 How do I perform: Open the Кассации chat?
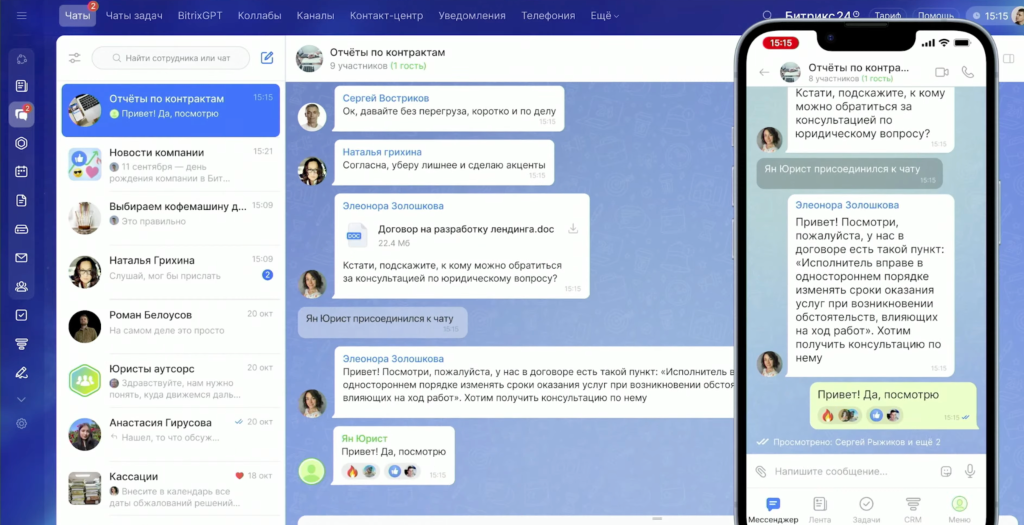coord(170,488)
